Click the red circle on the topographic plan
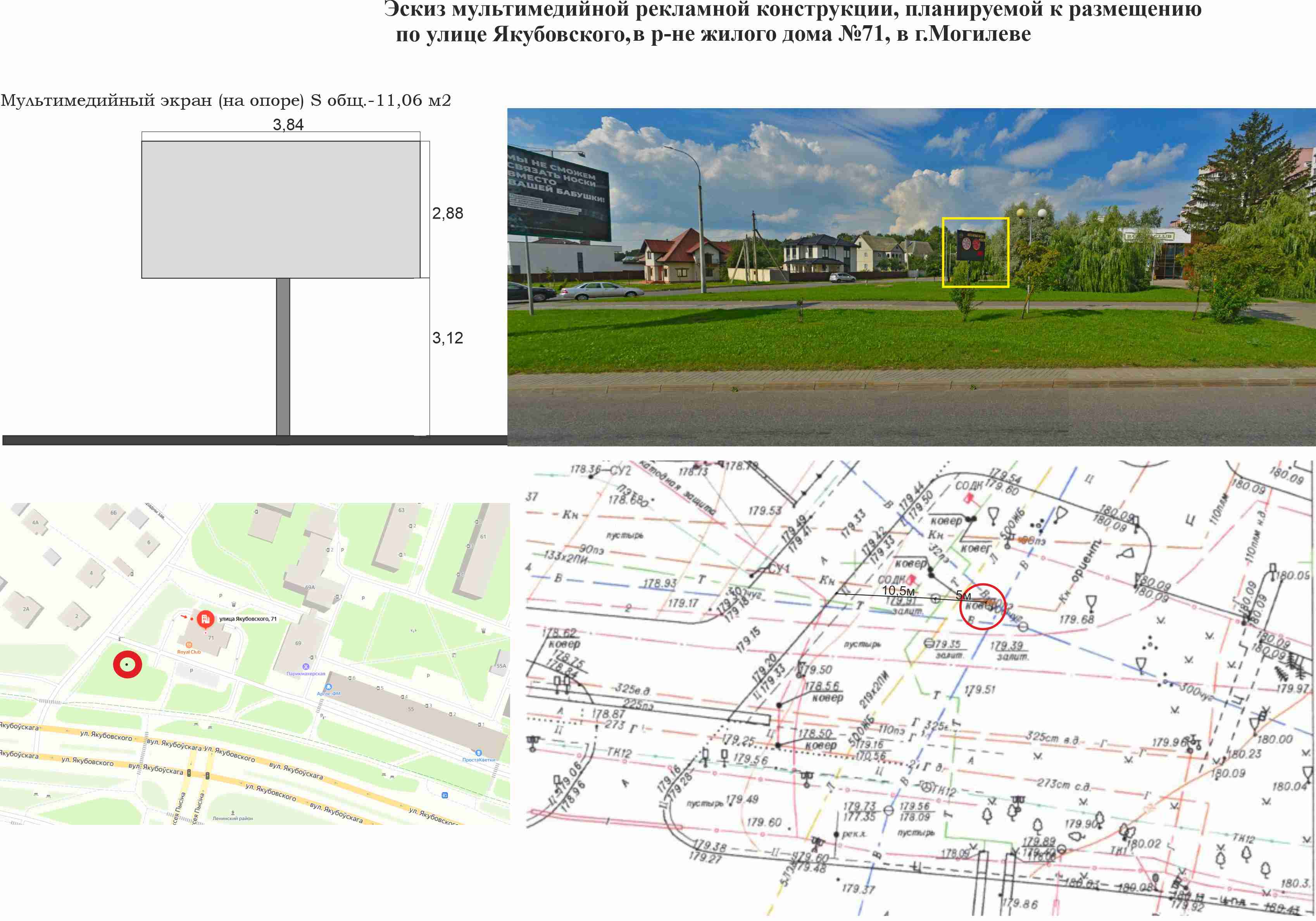 [x=982, y=607]
